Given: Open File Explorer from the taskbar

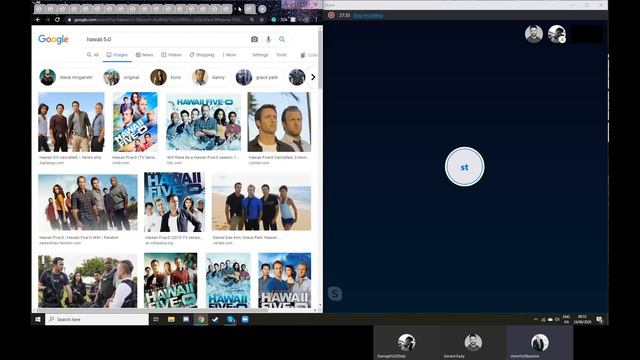Looking at the screenshot, I should click(171, 319).
